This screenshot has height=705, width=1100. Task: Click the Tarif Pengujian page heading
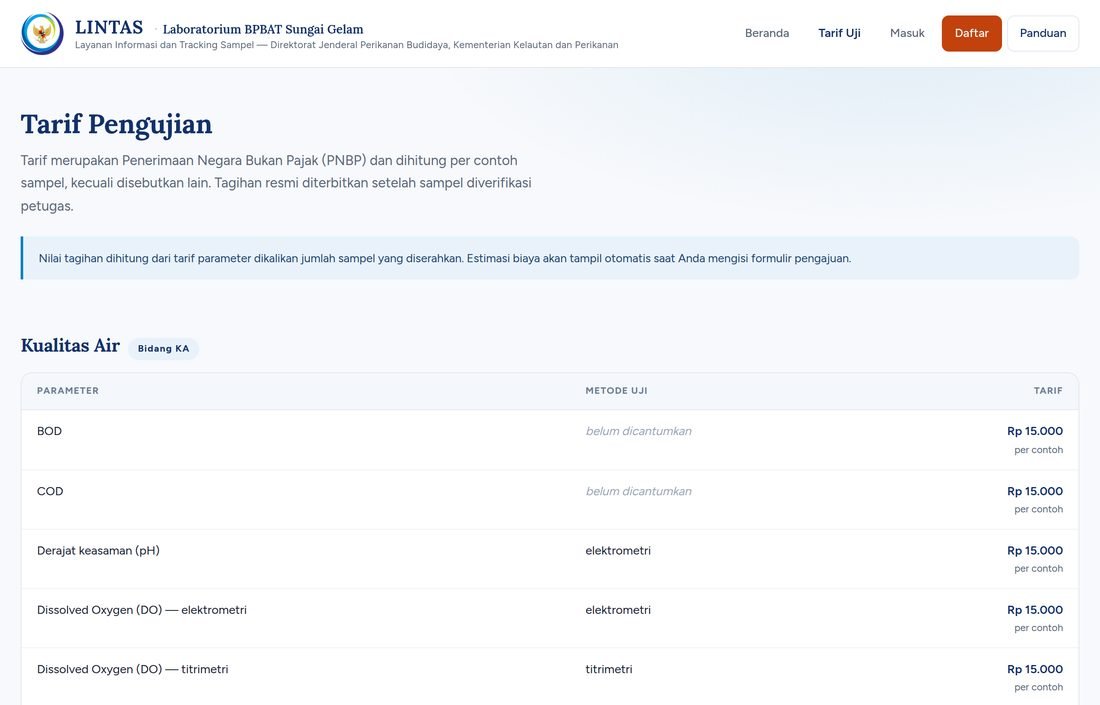tap(116, 124)
